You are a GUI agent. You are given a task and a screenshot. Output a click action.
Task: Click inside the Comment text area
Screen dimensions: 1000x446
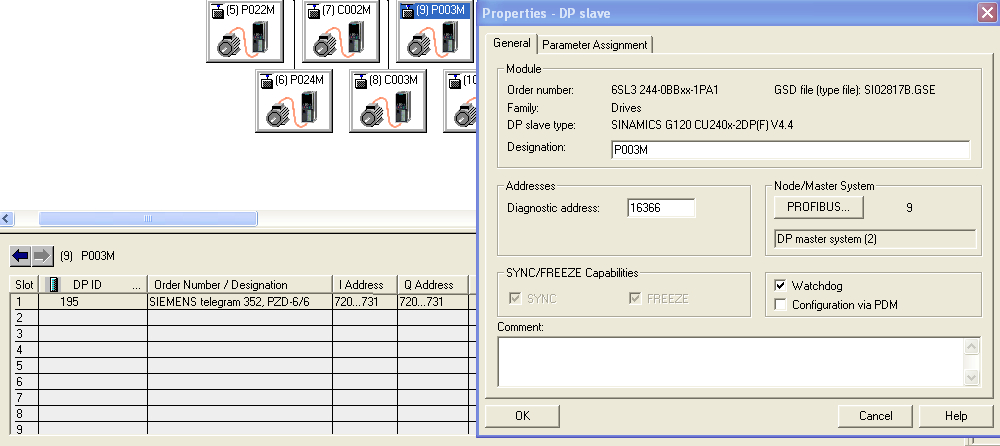[730, 361]
